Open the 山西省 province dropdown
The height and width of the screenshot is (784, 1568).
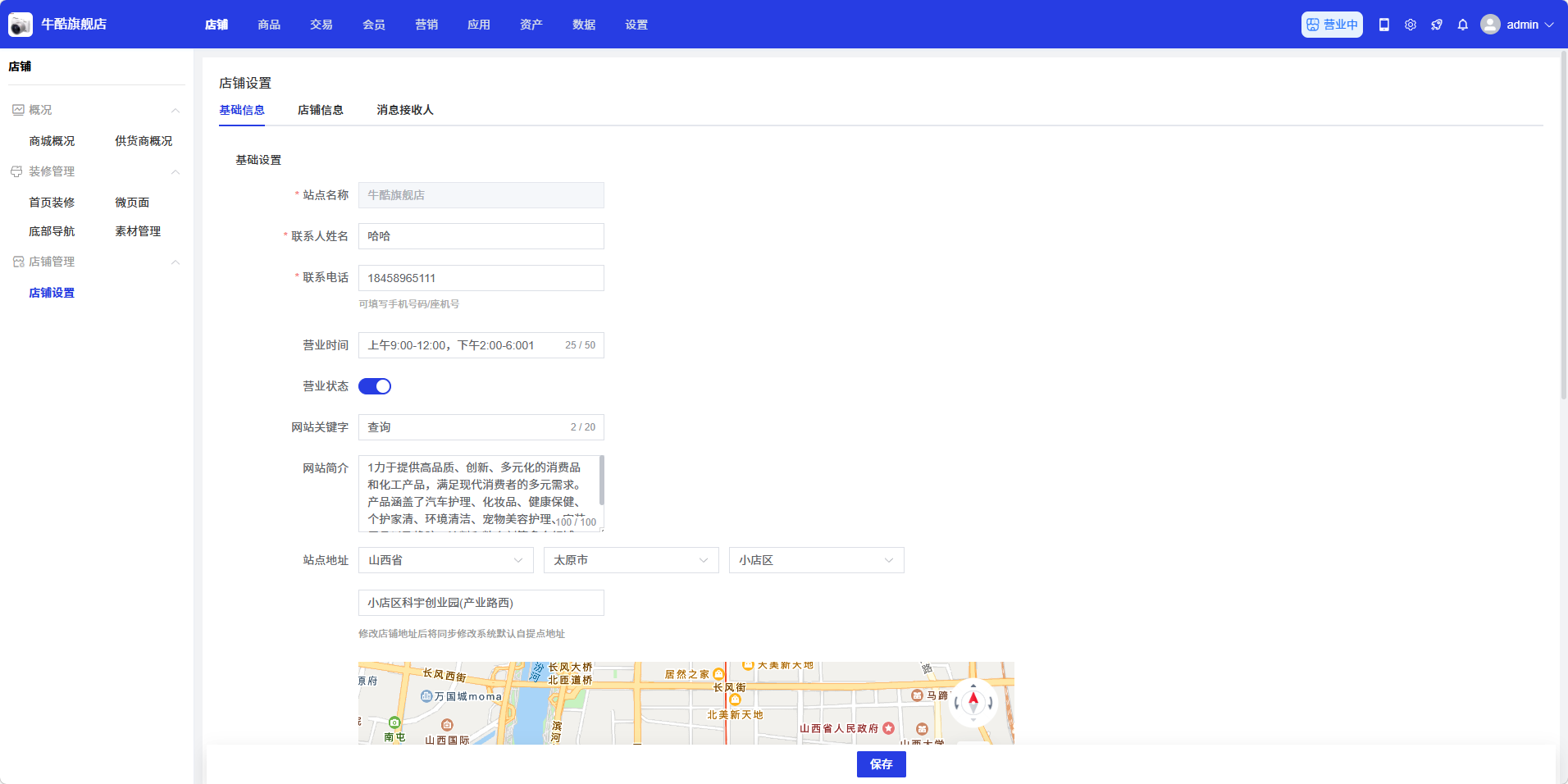445,560
